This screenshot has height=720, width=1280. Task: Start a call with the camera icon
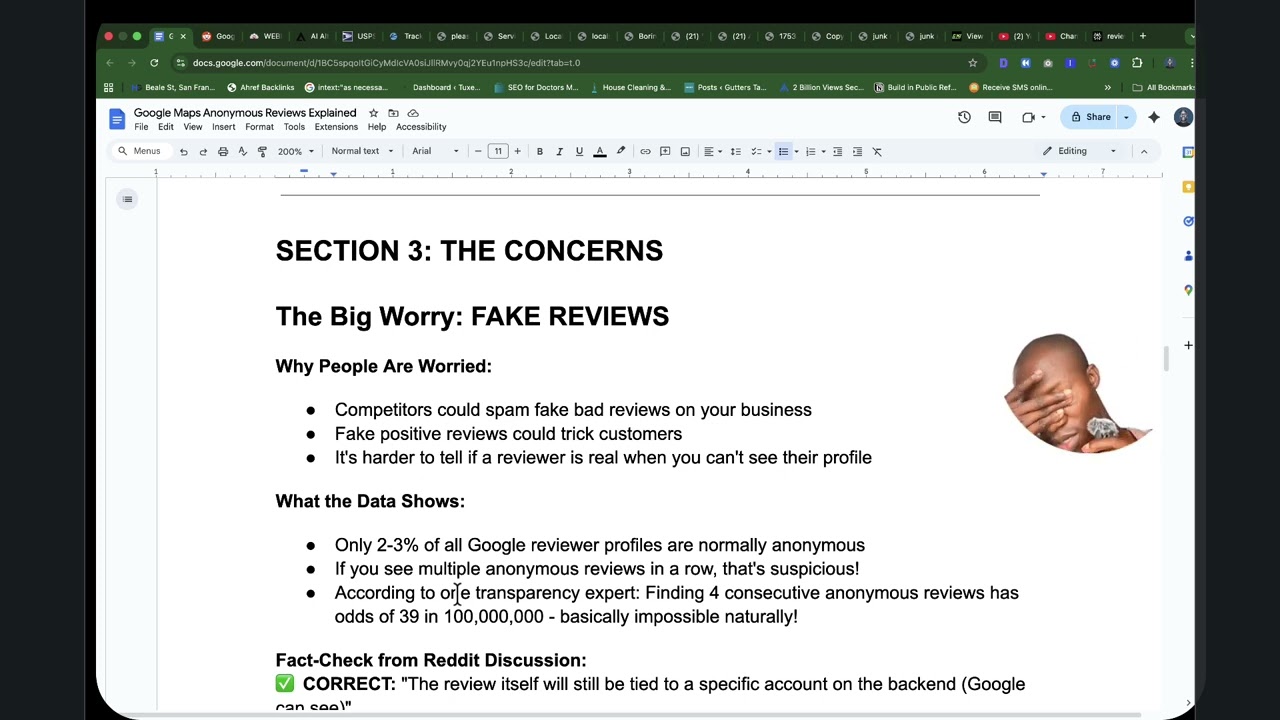tap(1029, 117)
